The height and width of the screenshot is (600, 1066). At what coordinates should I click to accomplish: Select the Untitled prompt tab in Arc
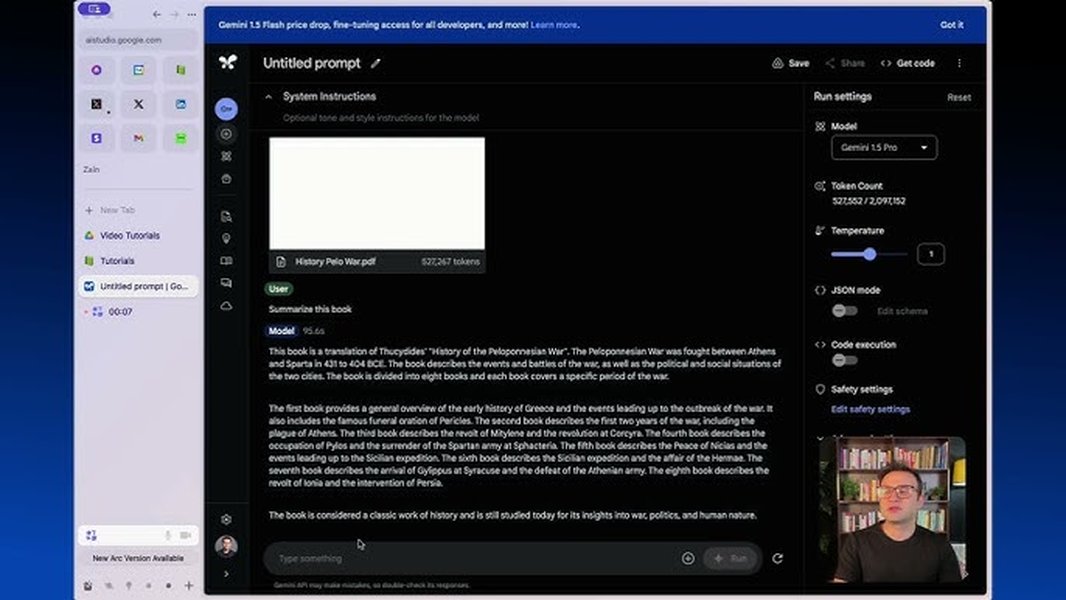(138, 286)
